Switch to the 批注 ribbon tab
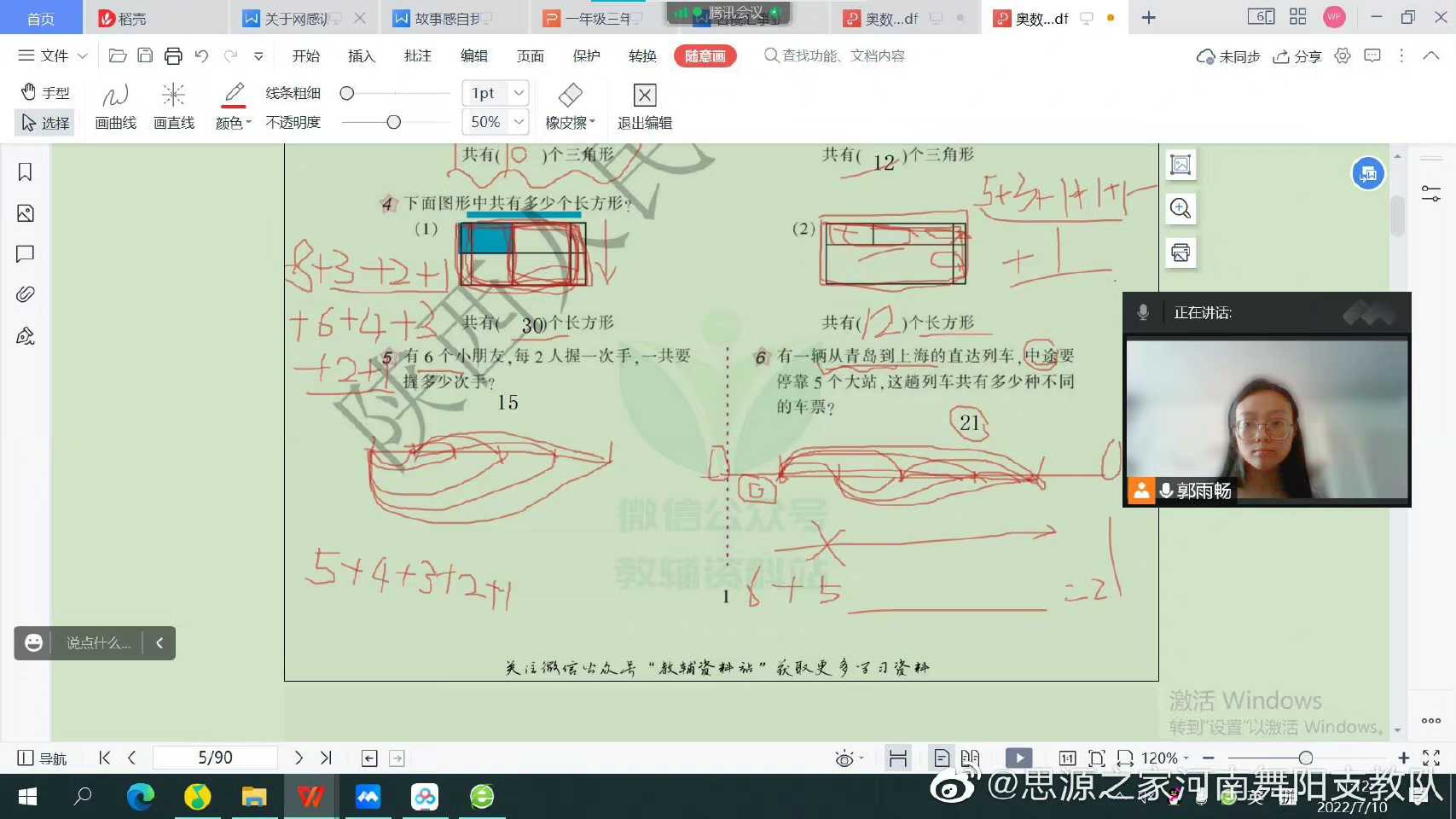The height and width of the screenshot is (819, 1456). click(418, 56)
